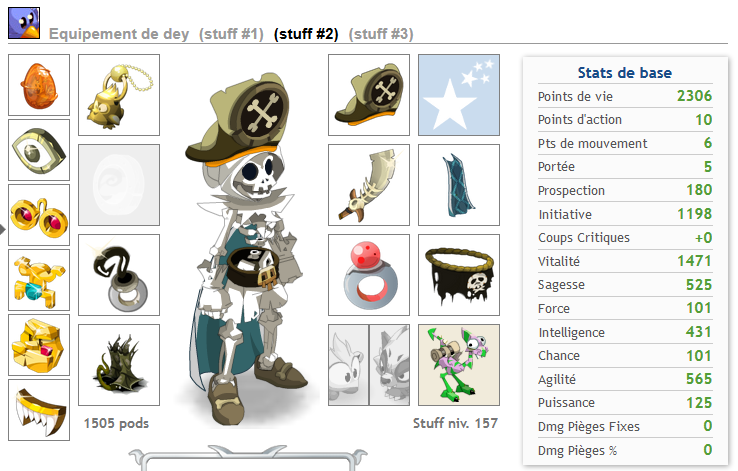Select the golden eye trophy slot
The image size is (738, 471).
pyautogui.click(x=39, y=150)
